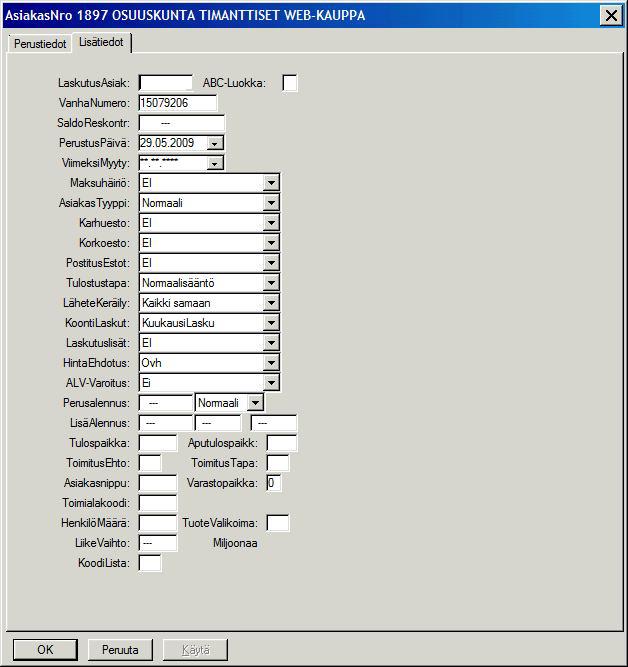This screenshot has height=667, width=628.
Task: Open the Korkoesto dropdown
Action: tap(271, 243)
